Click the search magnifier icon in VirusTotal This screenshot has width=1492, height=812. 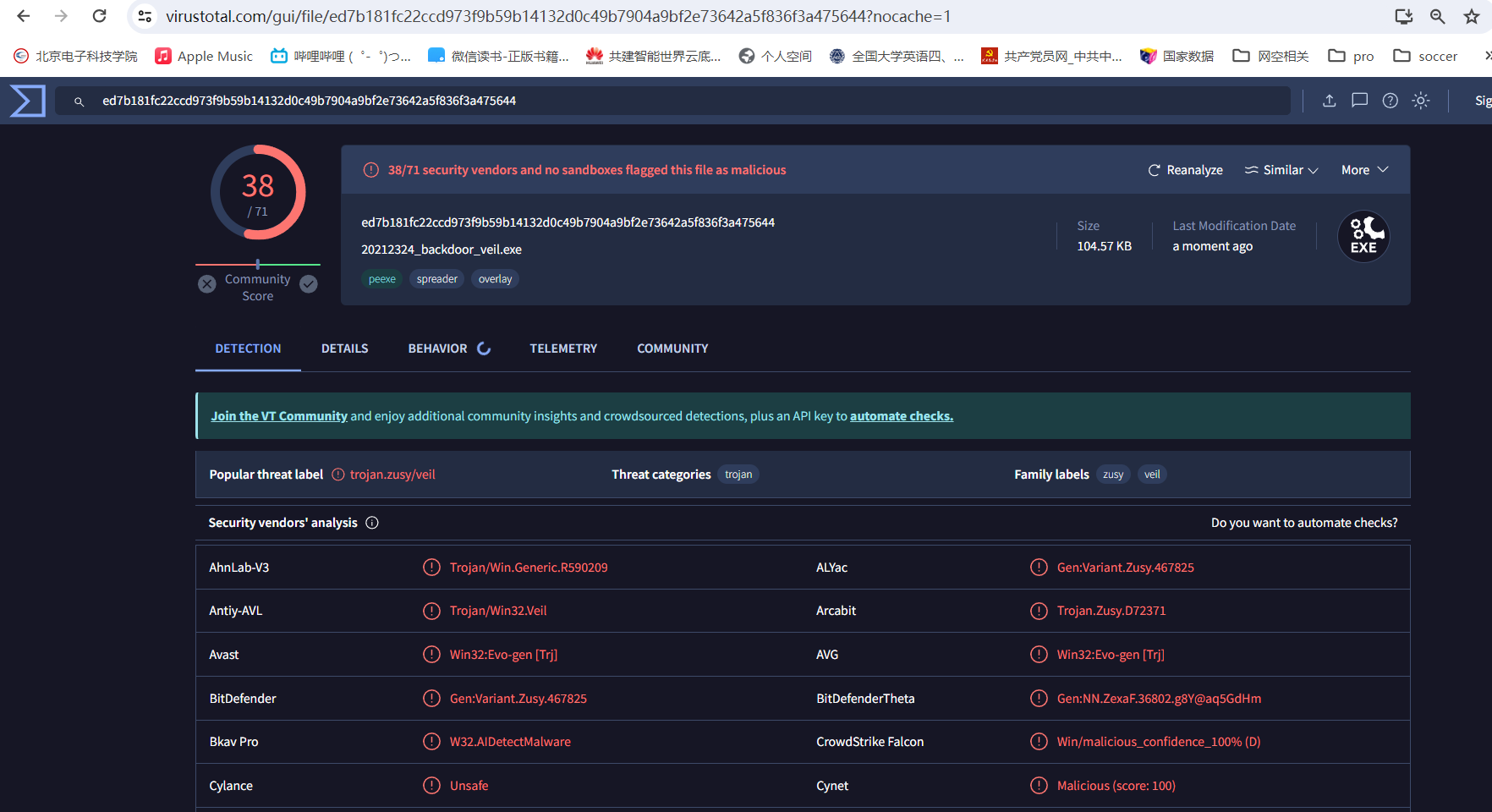(x=79, y=101)
